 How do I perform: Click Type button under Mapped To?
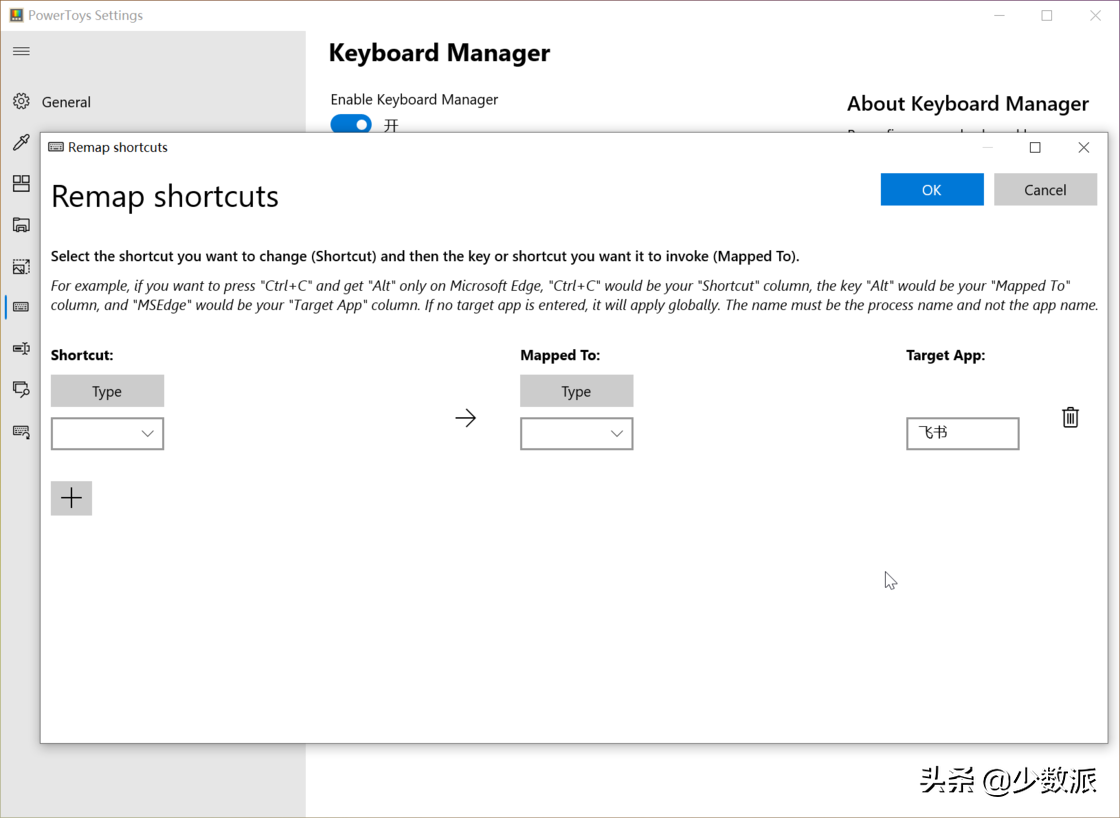[x=576, y=391]
